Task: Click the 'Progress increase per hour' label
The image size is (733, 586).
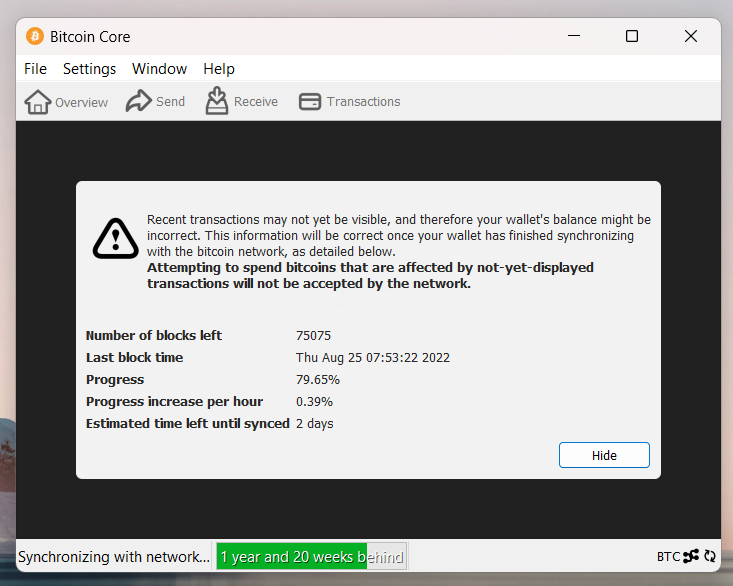Action: click(174, 401)
